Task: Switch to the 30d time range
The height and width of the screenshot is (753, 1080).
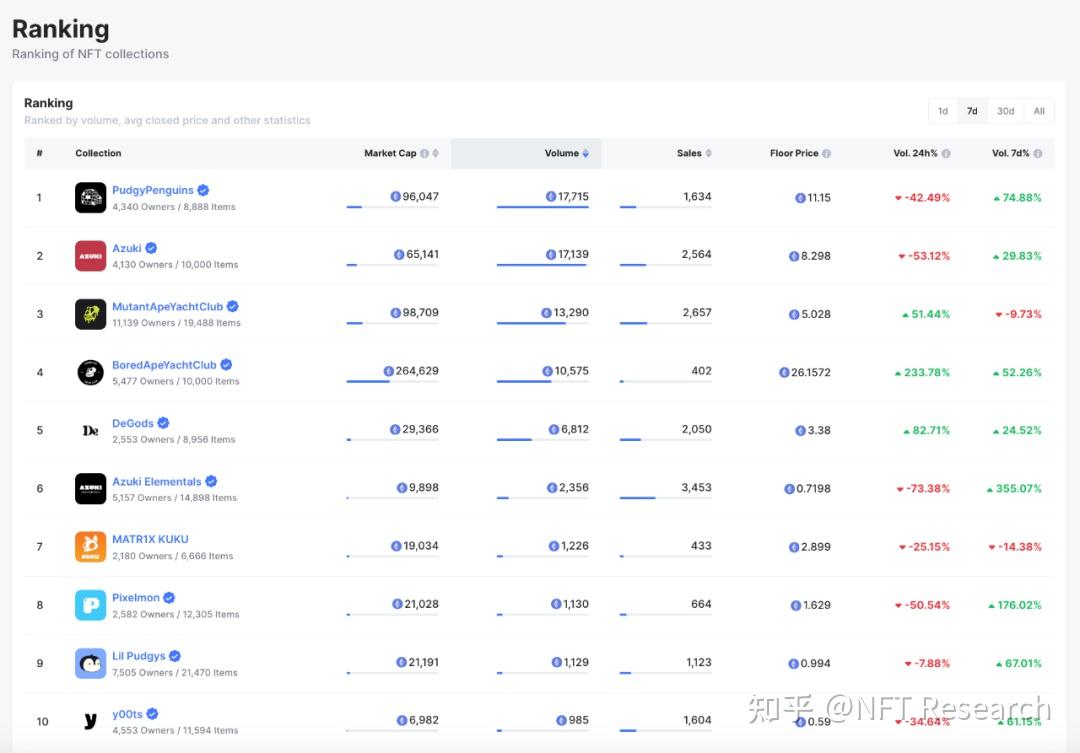Action: click(x=1006, y=111)
